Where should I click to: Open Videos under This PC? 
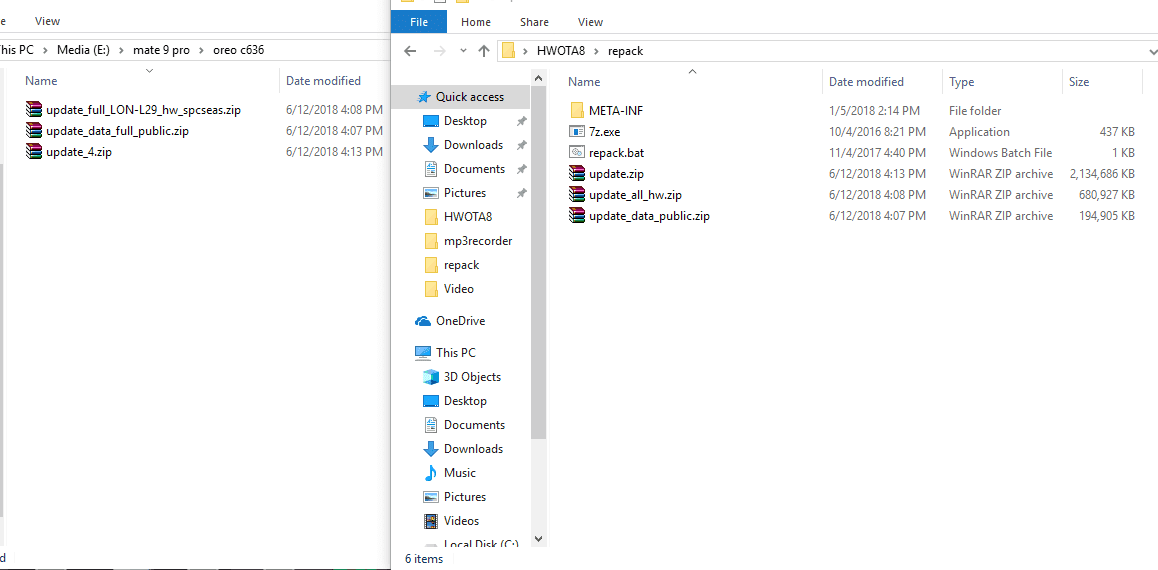pos(461,521)
